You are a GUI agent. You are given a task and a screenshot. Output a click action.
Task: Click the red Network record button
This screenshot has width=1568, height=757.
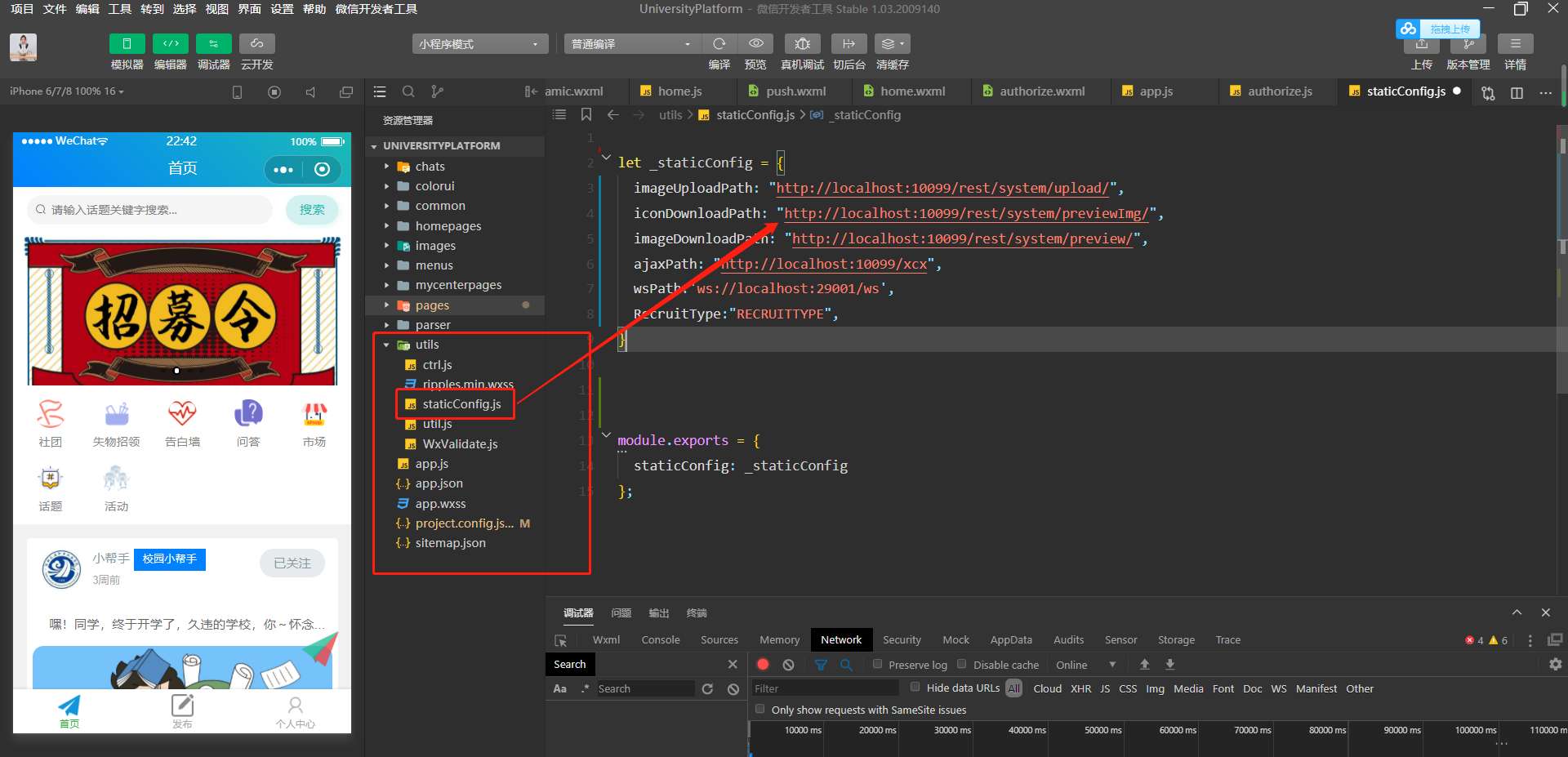[763, 665]
